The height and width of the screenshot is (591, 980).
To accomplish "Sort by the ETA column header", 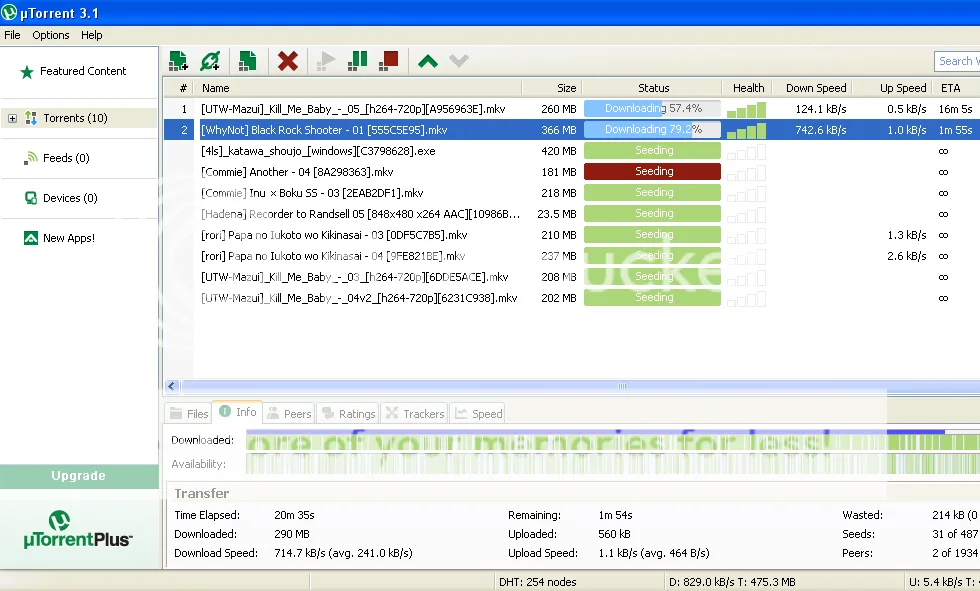I will coord(956,88).
